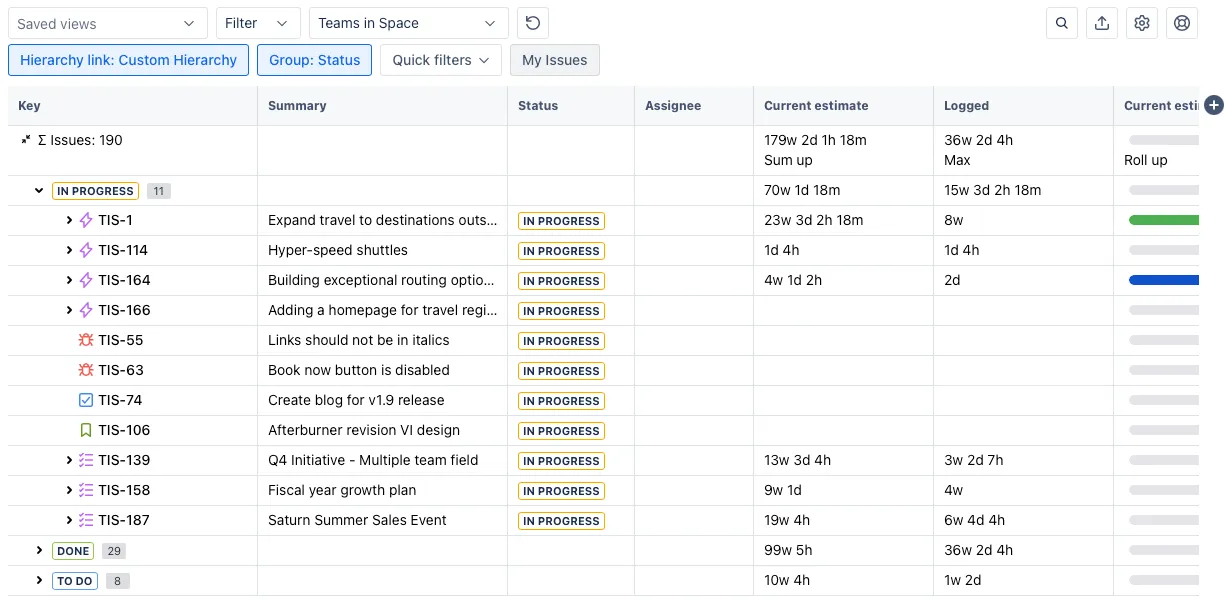Click the collapse-all icon beside Σ Issues: 190
Viewport: 1227px width, 609px height.
26,140
